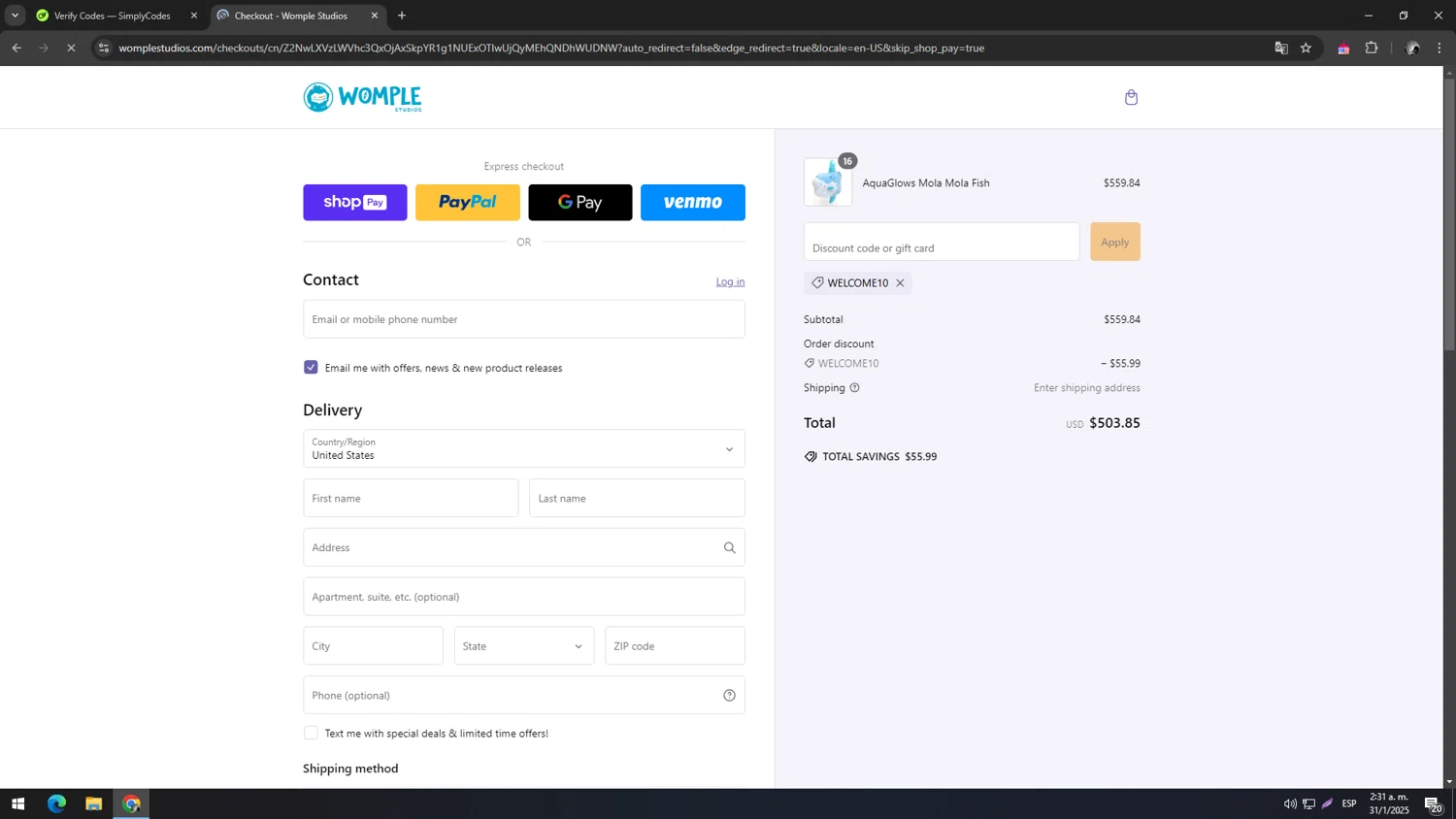The width and height of the screenshot is (1456, 819).
Task: Click the network icon in system tray
Action: coord(1308,803)
